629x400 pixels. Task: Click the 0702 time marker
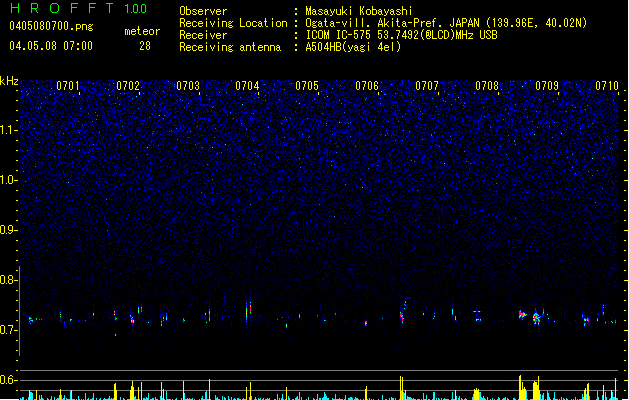coord(128,85)
